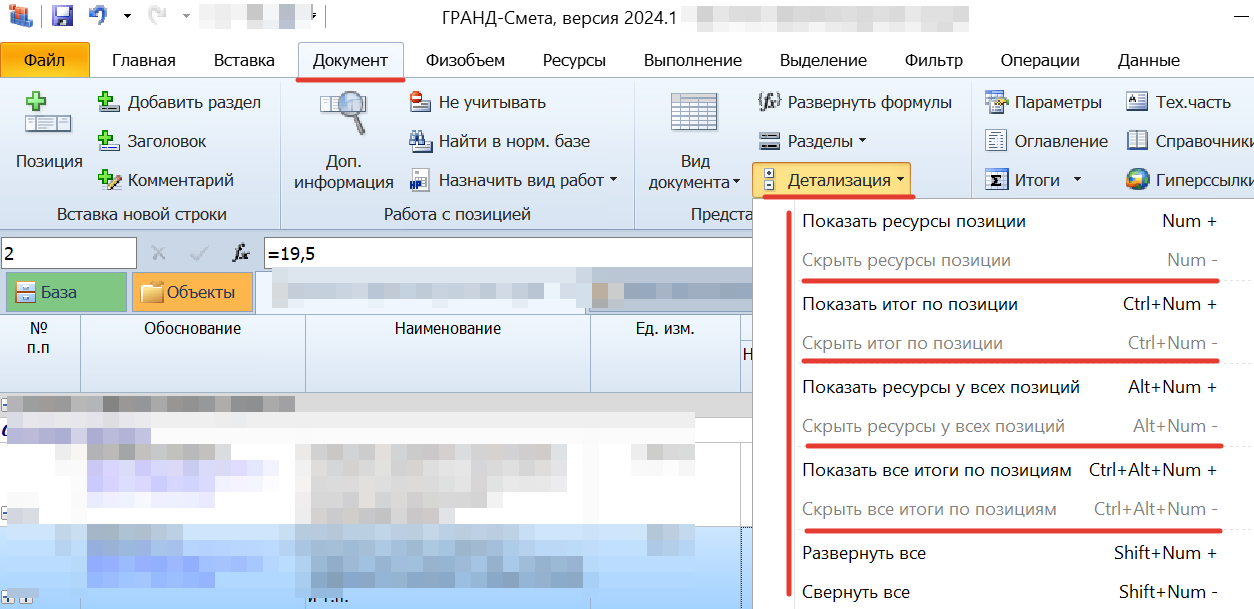1254x609 pixels.
Task: Select Свернуть все menu entry
Action: click(1009, 592)
